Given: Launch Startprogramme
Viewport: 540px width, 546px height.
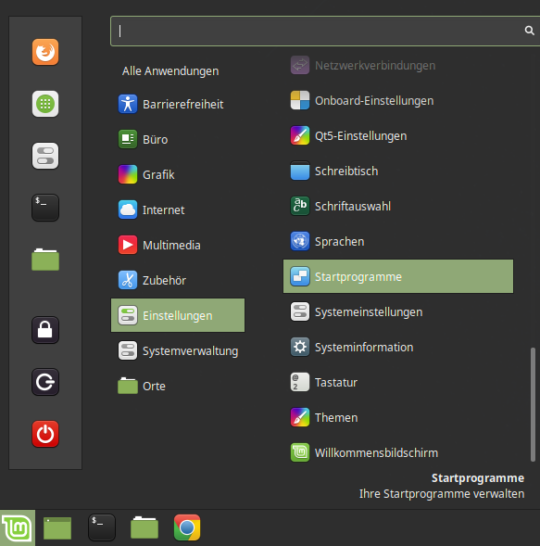Looking at the screenshot, I should pos(398,276).
